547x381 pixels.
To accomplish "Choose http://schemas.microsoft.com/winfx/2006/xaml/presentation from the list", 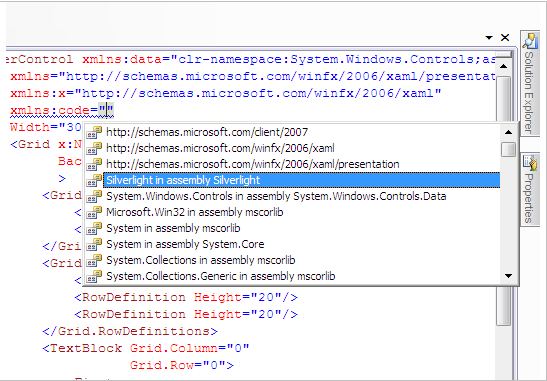I will point(253,164).
